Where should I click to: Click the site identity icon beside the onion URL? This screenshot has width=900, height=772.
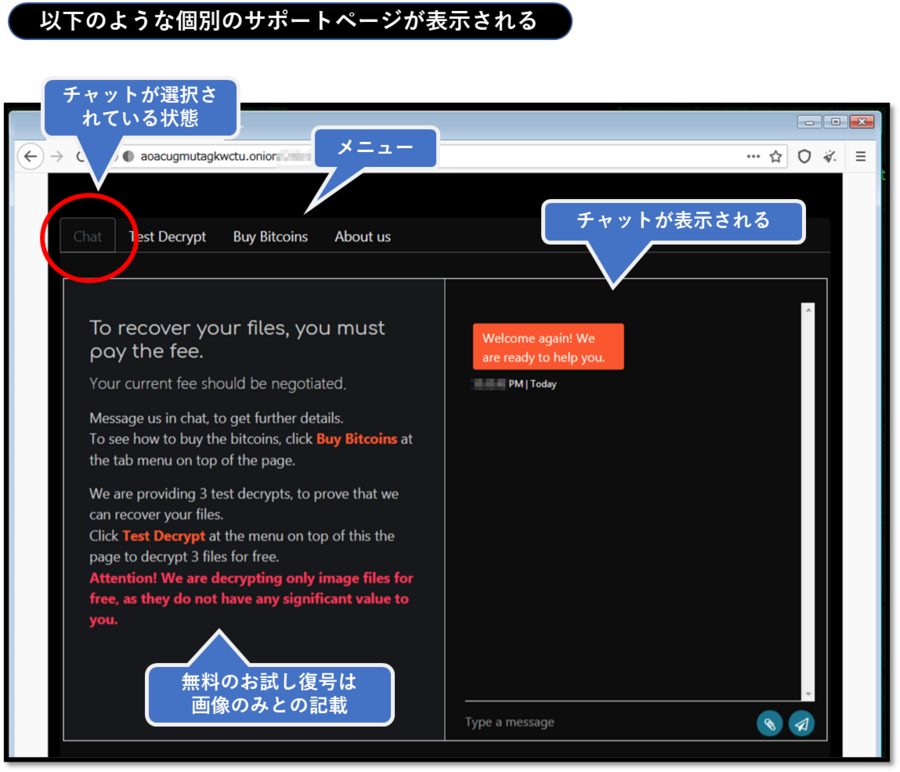(x=128, y=156)
